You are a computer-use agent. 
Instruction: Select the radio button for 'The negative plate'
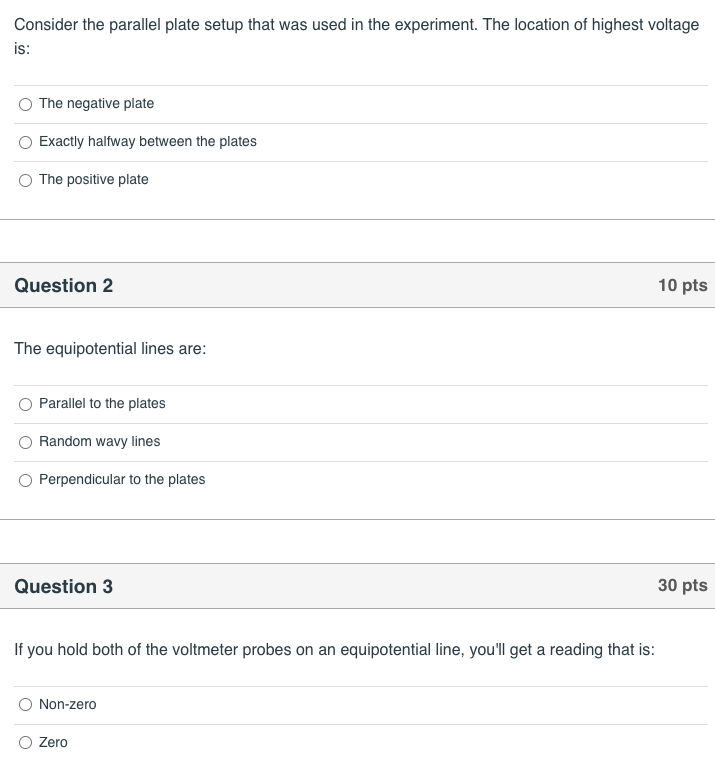click(x=26, y=104)
